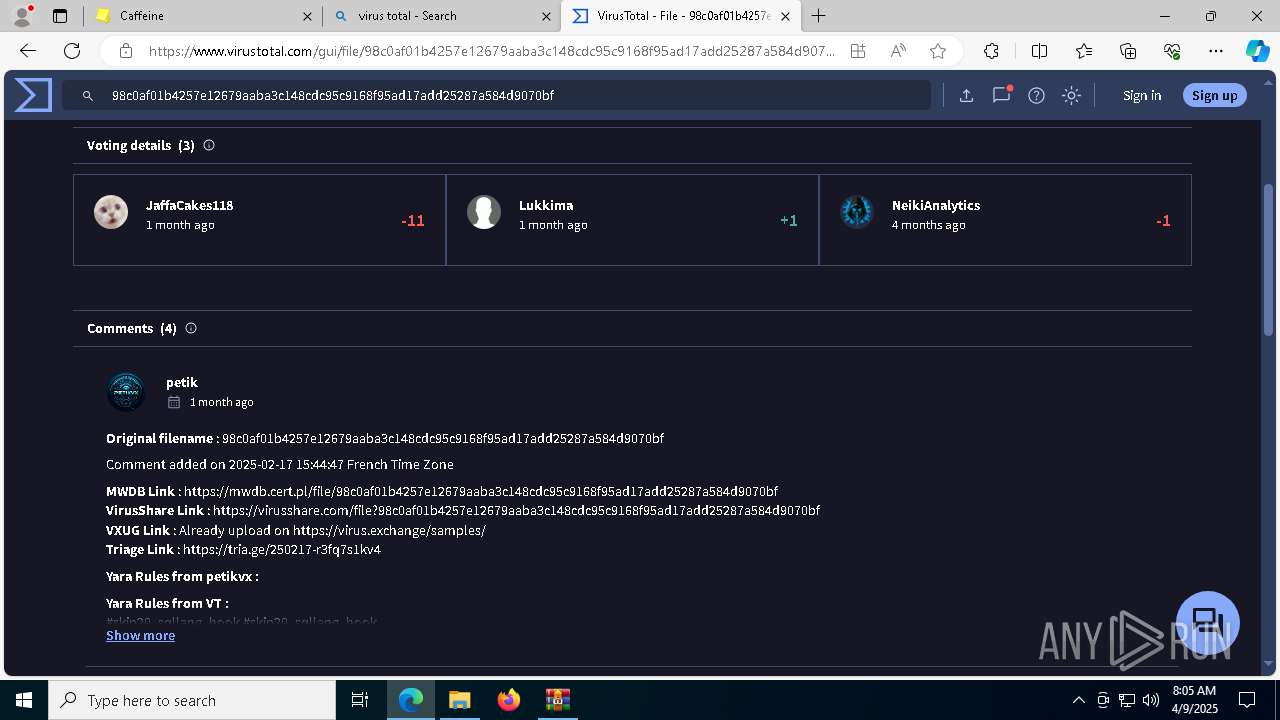Click the Sign in link

[1142, 95]
